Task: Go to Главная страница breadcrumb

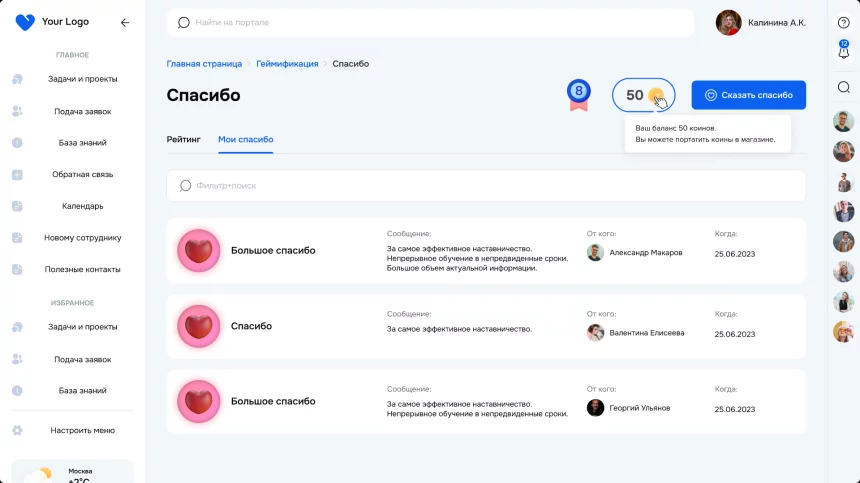Action: pos(204,63)
